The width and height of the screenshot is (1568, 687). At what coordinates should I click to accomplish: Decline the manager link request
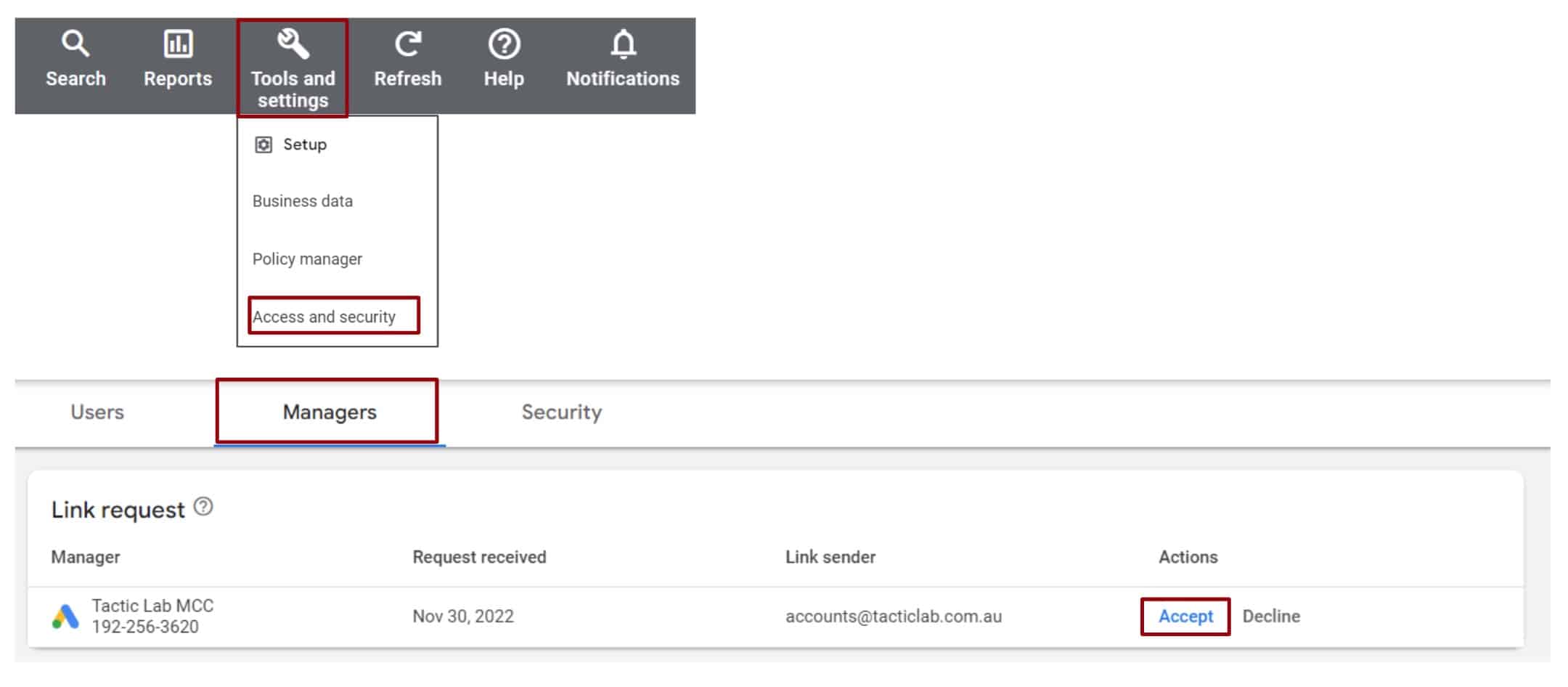[1271, 617]
